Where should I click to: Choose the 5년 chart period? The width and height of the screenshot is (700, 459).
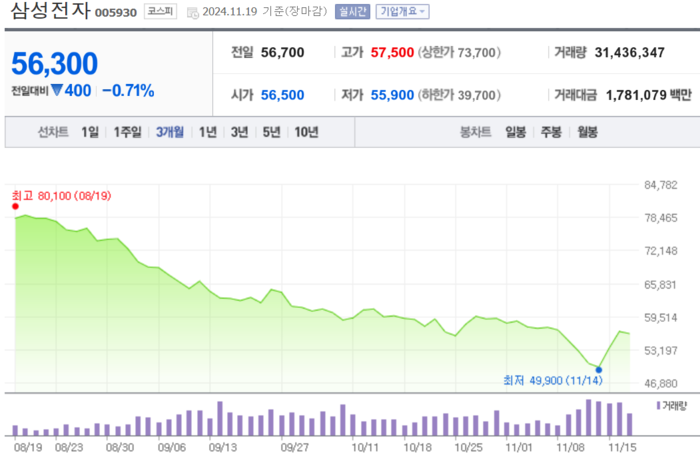point(271,132)
